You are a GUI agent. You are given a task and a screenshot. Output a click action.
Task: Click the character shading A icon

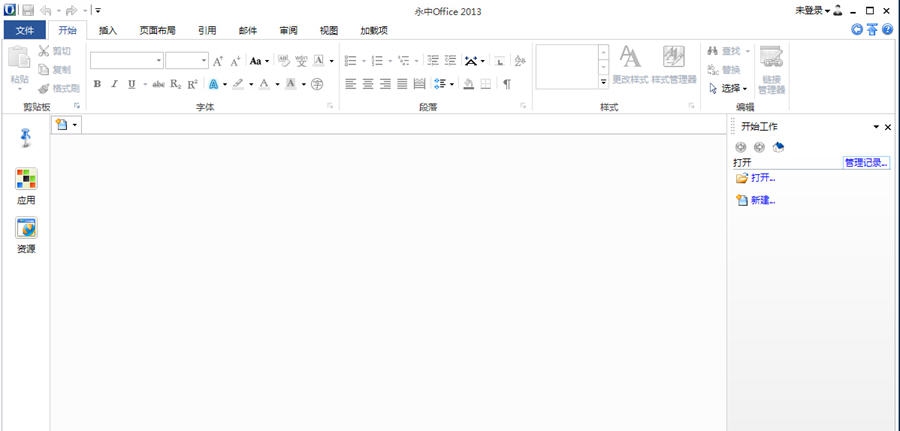pyautogui.click(x=291, y=84)
